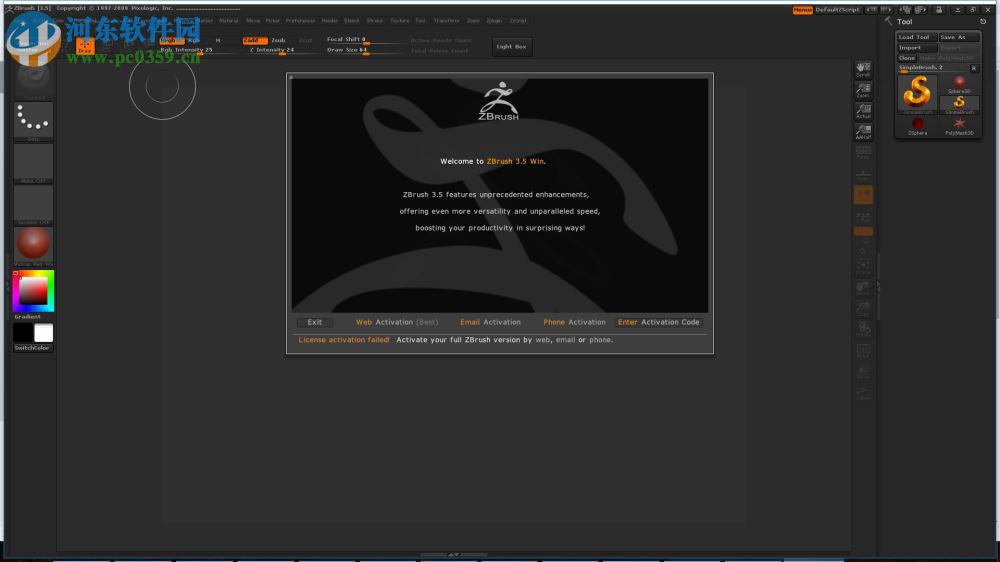Click the load next UI layout icon
1000x562 pixels.
(920, 10)
